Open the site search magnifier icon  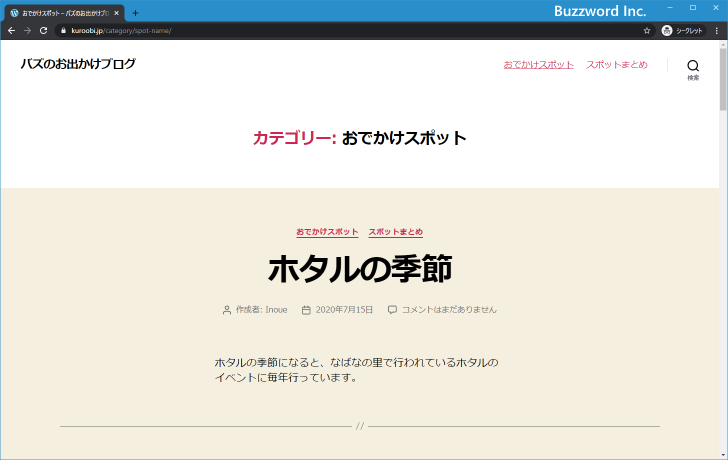point(693,66)
